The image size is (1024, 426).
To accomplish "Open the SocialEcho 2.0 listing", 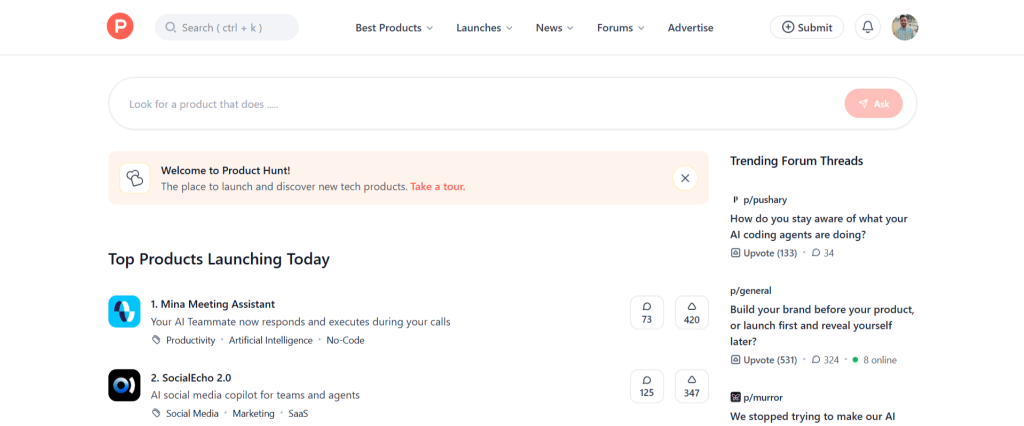I will coord(191,377).
